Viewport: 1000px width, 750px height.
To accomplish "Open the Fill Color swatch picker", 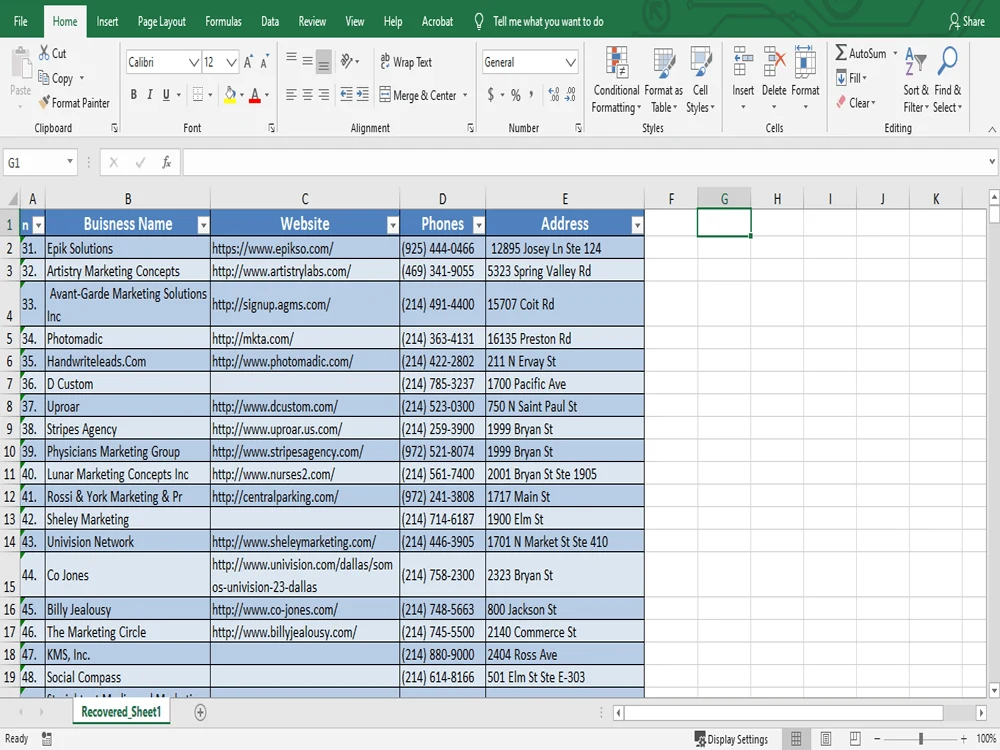I will (x=243, y=94).
